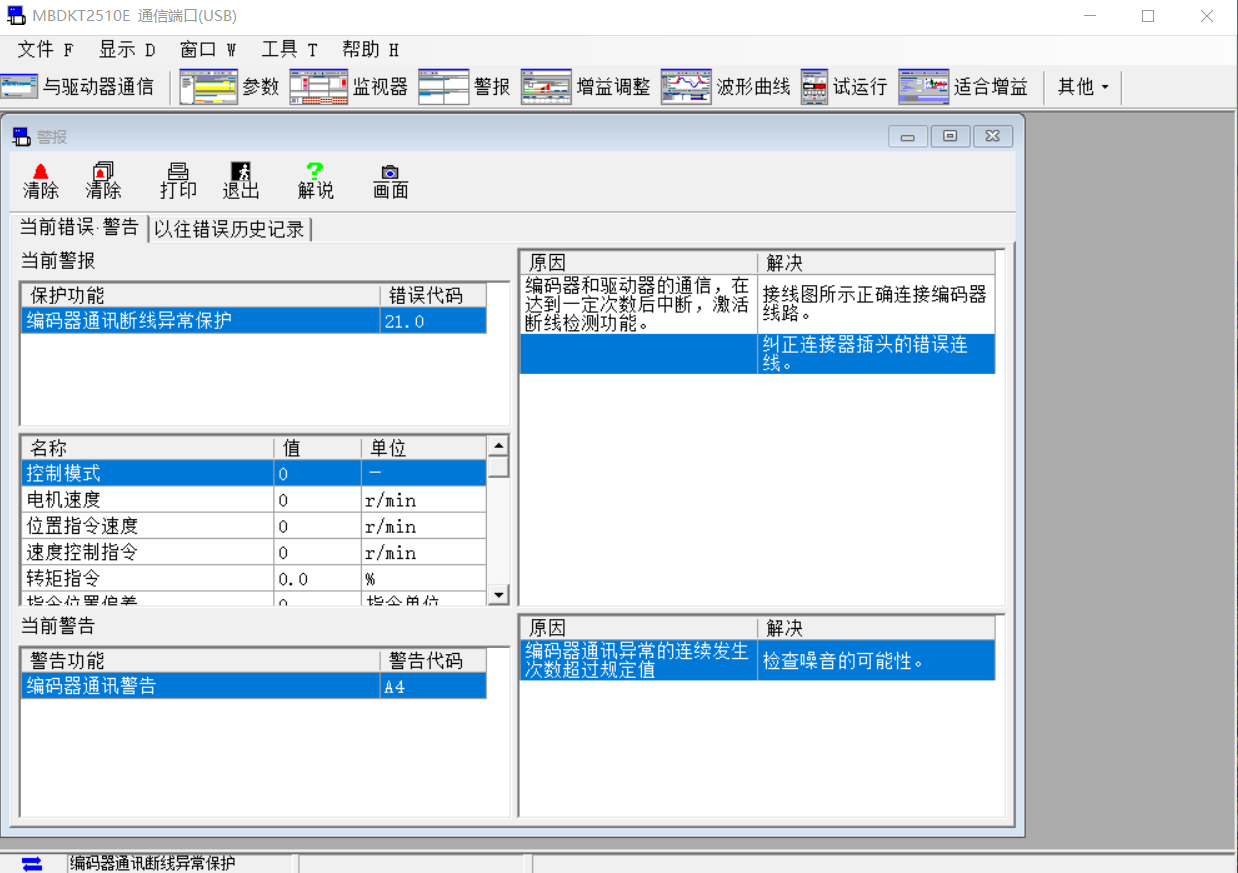
Task: Expand the 其他 dropdown menu
Action: (x=1083, y=87)
